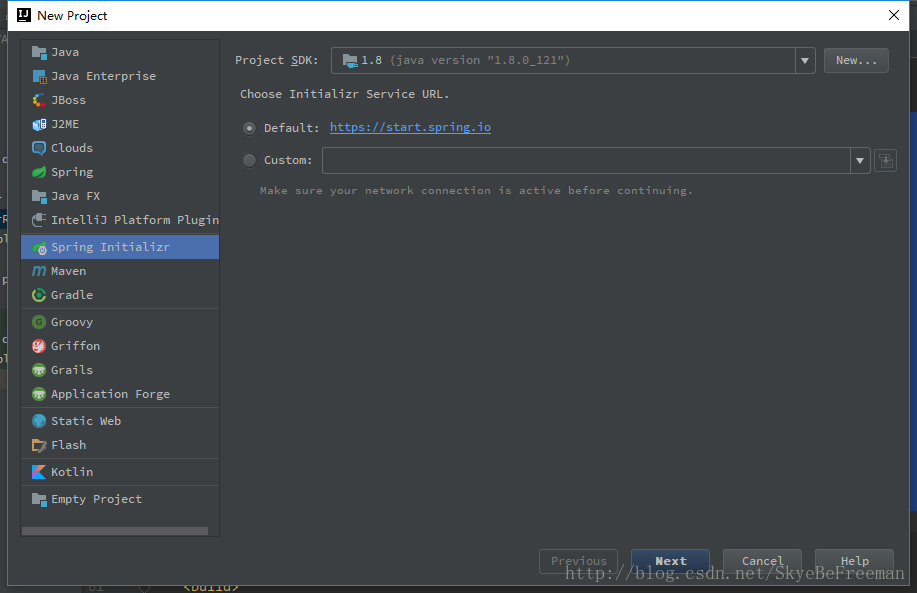Select the Flash folder icon
This screenshot has height=593, width=917.
tap(39, 445)
